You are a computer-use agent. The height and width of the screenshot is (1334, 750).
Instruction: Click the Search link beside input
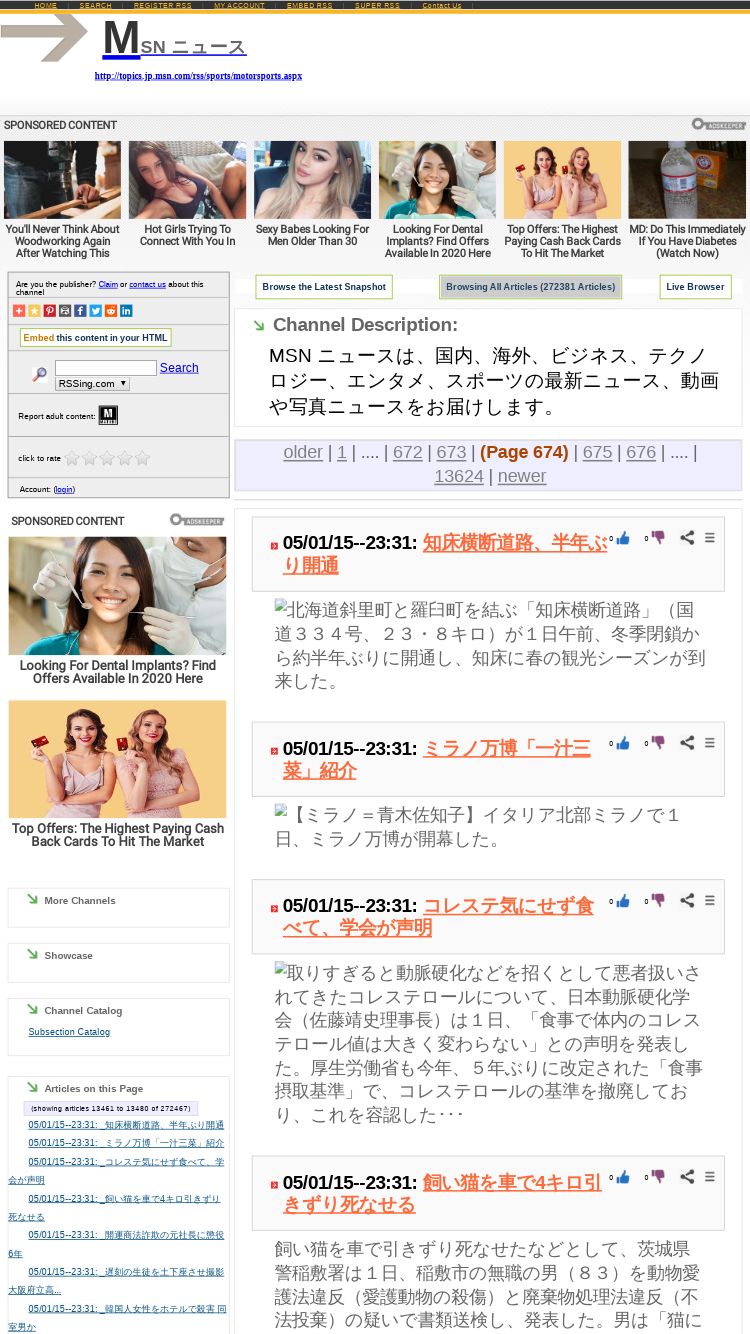click(179, 368)
